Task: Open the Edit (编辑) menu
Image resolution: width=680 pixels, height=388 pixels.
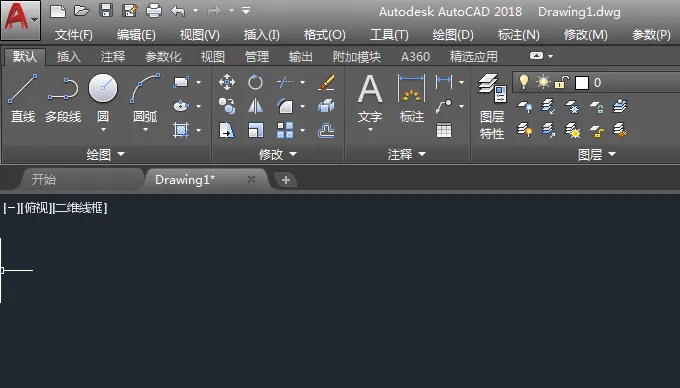Action: click(x=136, y=35)
